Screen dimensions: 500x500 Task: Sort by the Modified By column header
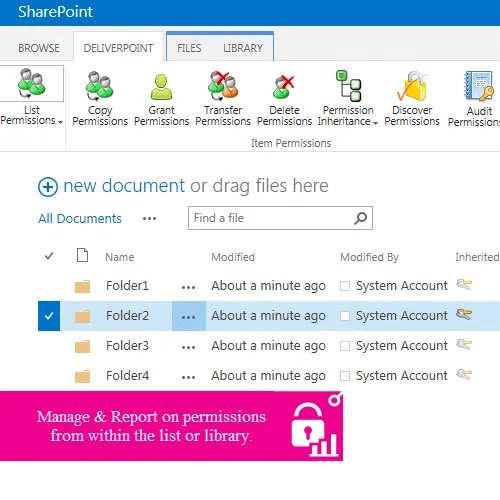(369, 257)
